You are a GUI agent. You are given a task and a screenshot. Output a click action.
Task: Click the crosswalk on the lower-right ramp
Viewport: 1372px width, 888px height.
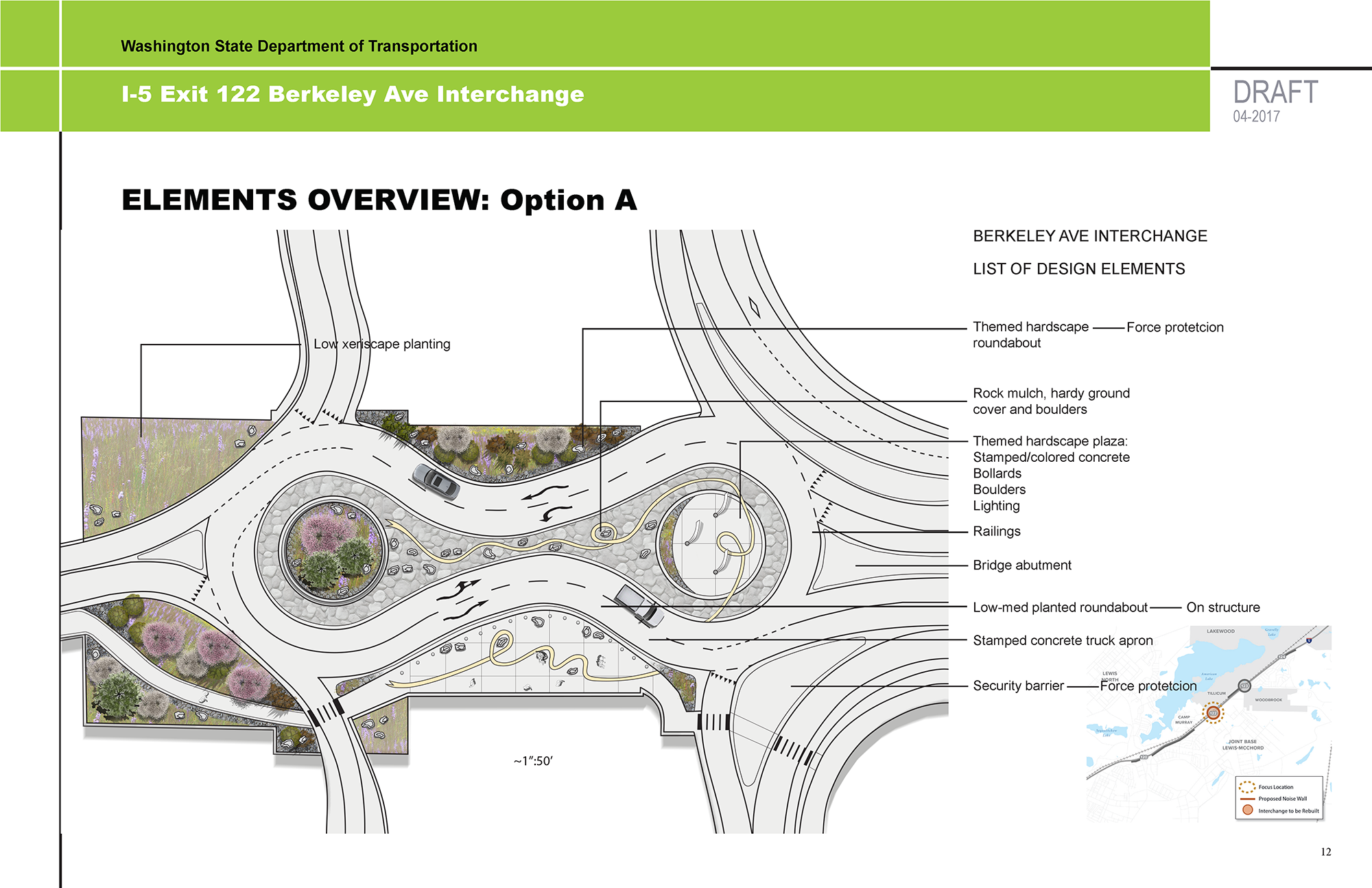(x=794, y=750)
